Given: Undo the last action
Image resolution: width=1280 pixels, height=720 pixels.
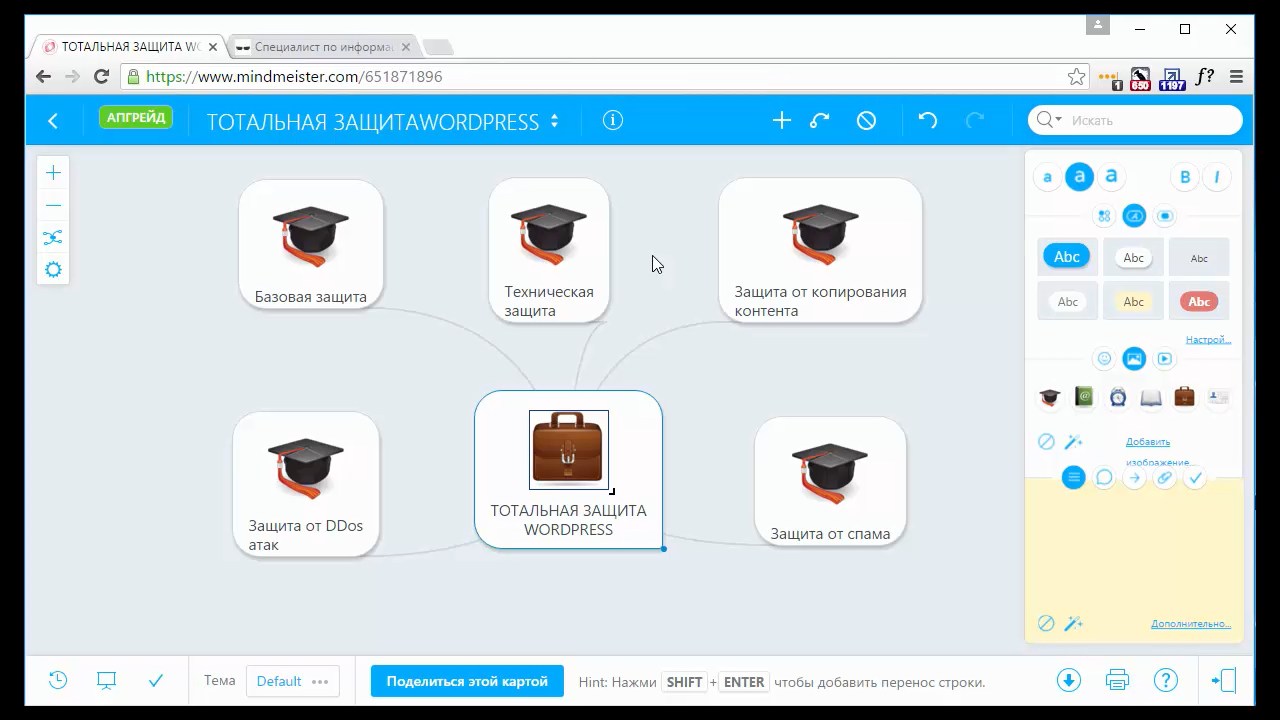Looking at the screenshot, I should click(x=928, y=120).
